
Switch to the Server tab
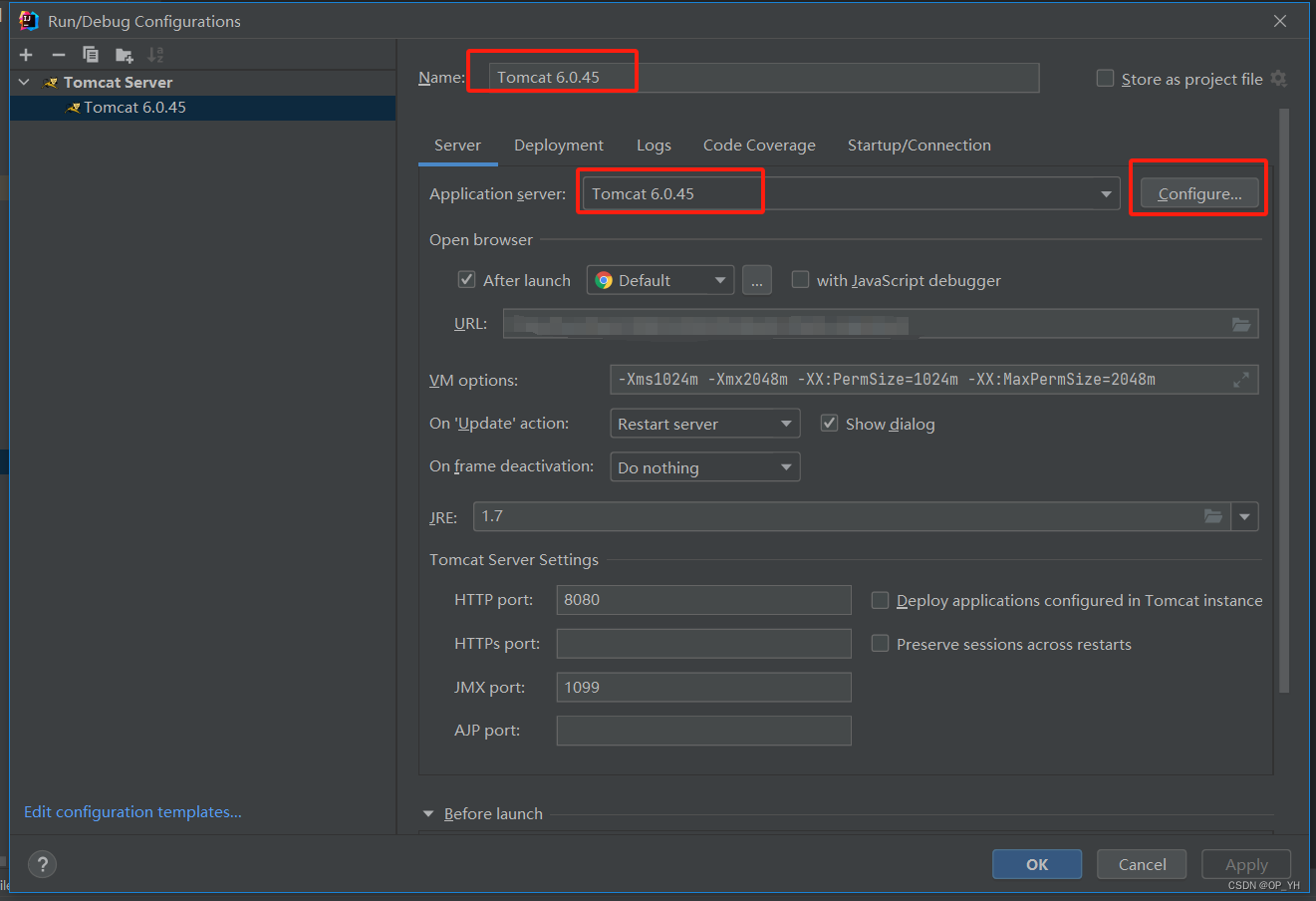[457, 146]
